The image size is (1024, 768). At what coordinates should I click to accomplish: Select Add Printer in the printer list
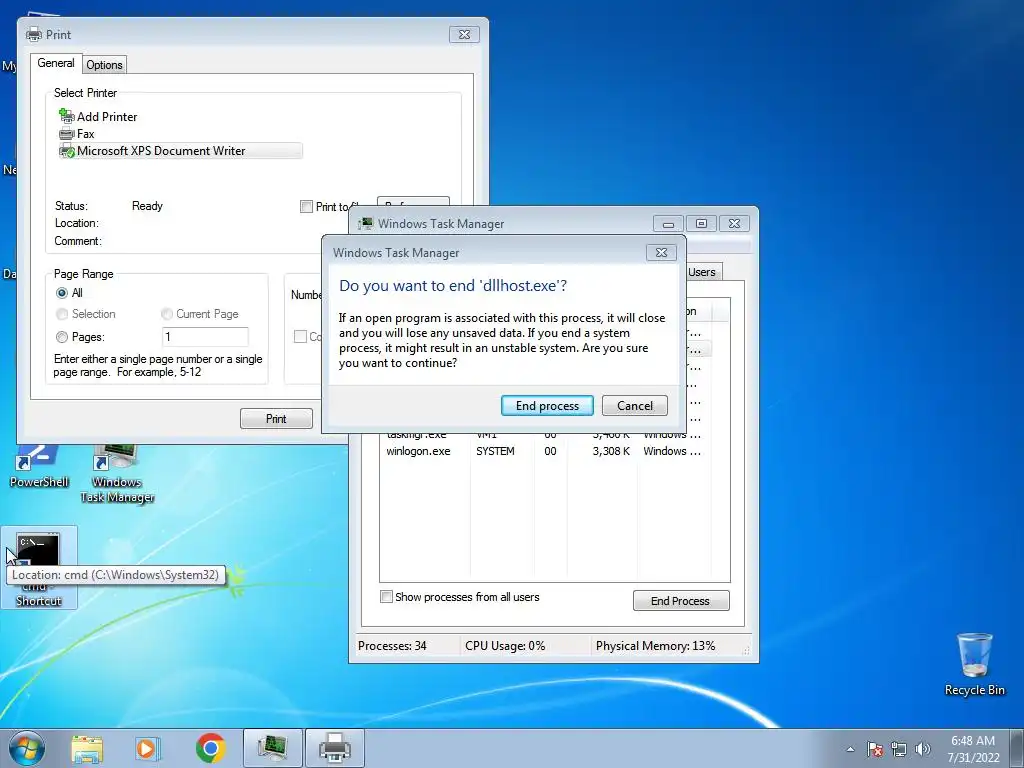(98, 117)
